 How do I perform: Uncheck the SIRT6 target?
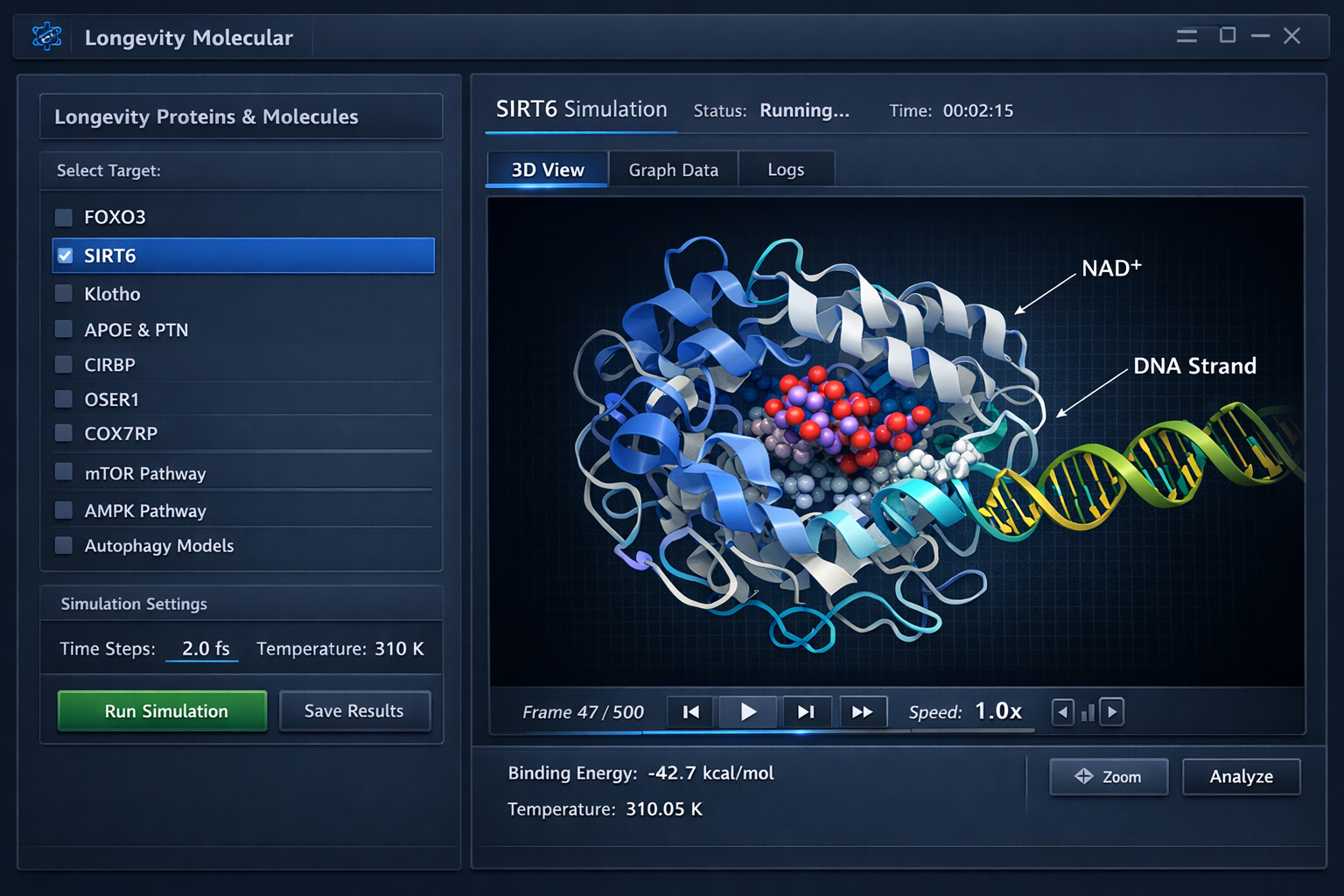pyautogui.click(x=66, y=255)
